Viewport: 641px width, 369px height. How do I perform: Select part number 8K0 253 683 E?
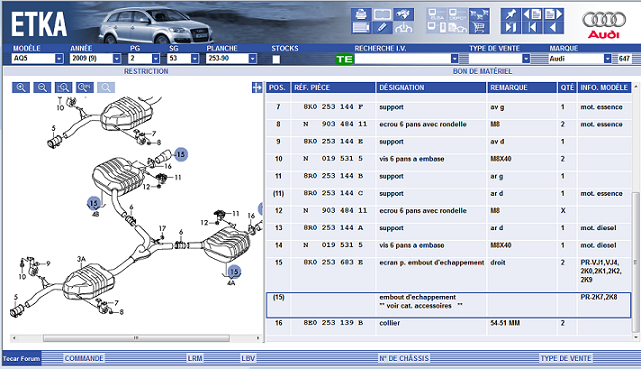[x=333, y=262]
